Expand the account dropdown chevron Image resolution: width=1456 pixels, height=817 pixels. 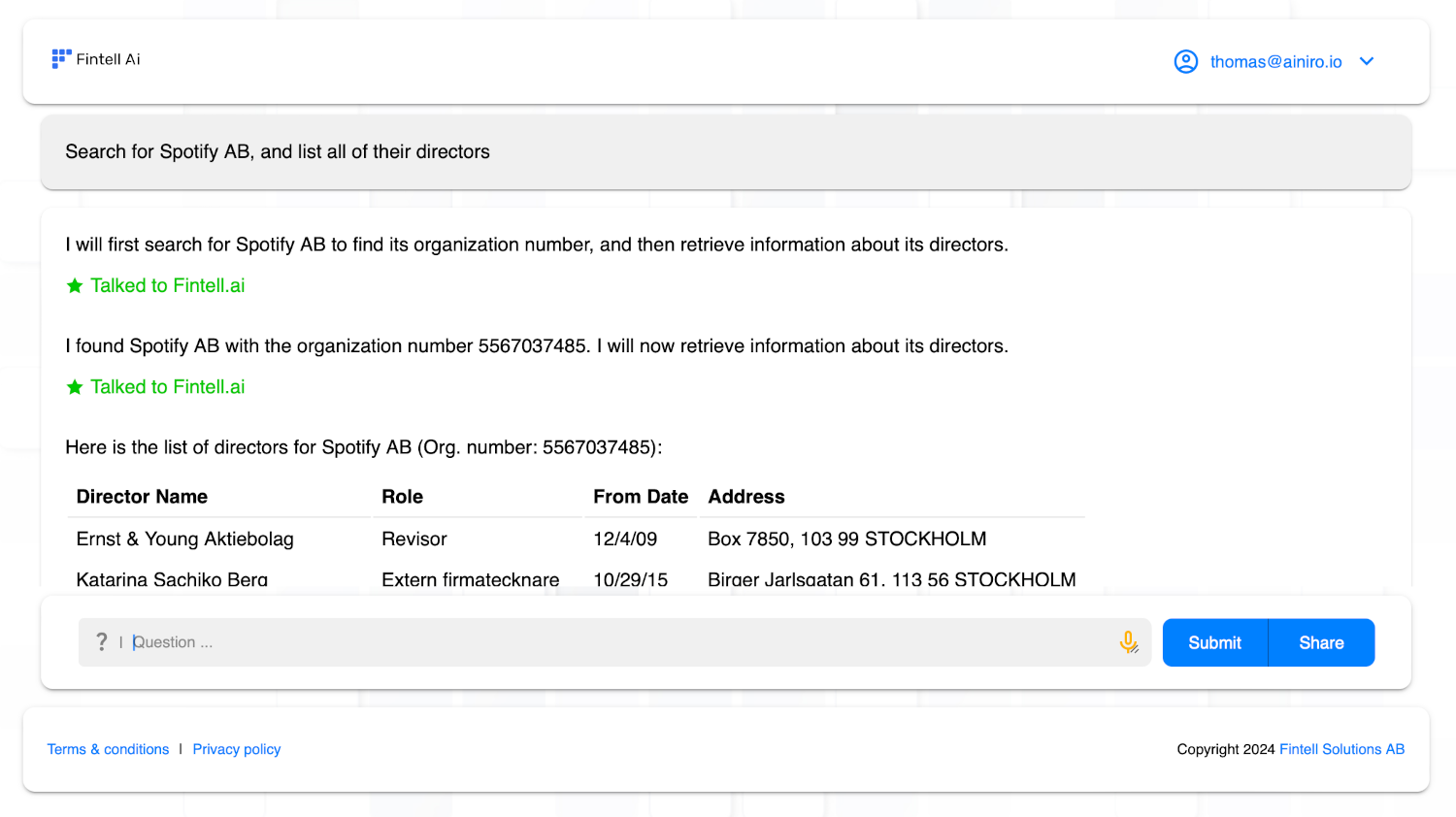click(x=1367, y=61)
